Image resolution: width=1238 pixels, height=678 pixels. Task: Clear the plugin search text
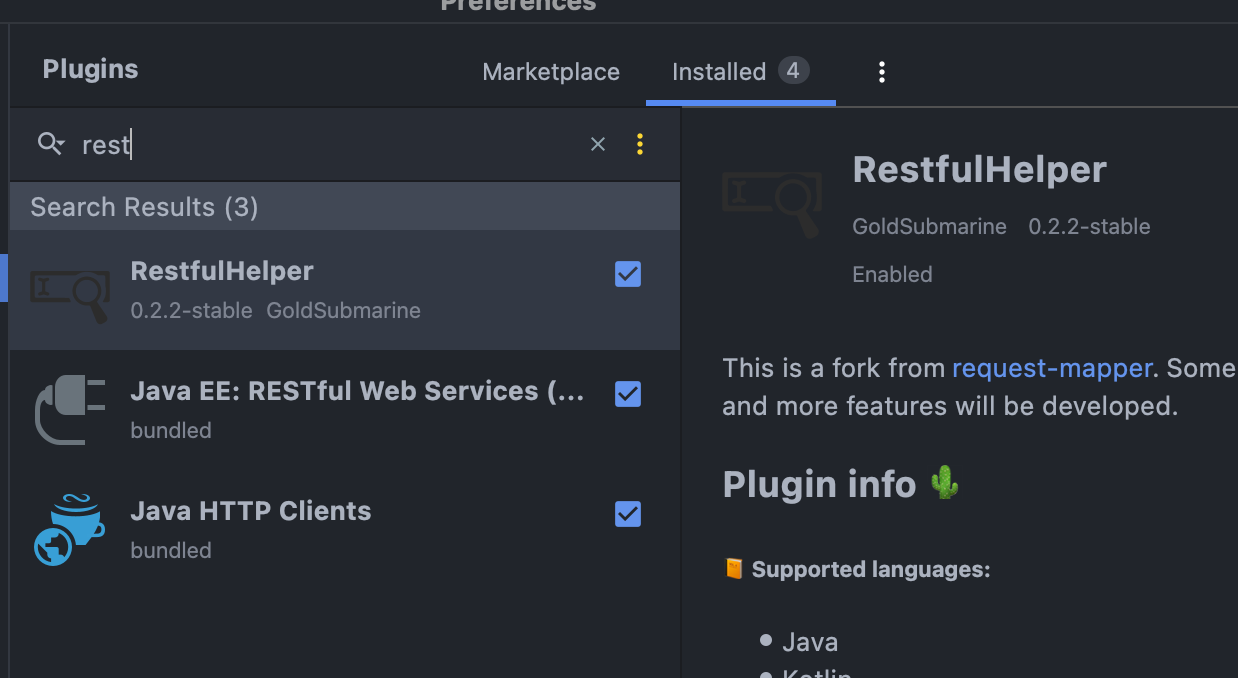tap(598, 144)
